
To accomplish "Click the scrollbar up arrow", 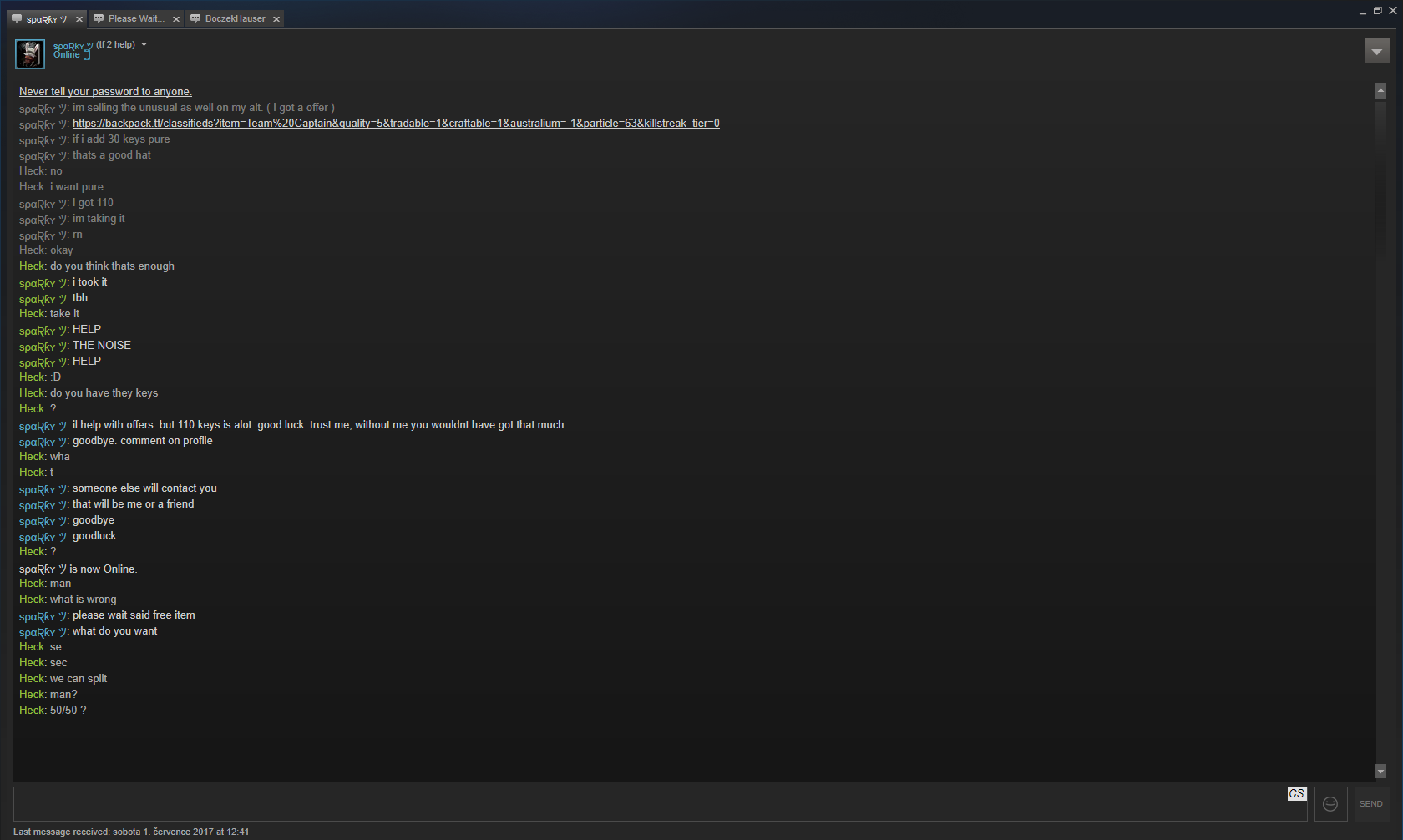I will [1380, 90].
